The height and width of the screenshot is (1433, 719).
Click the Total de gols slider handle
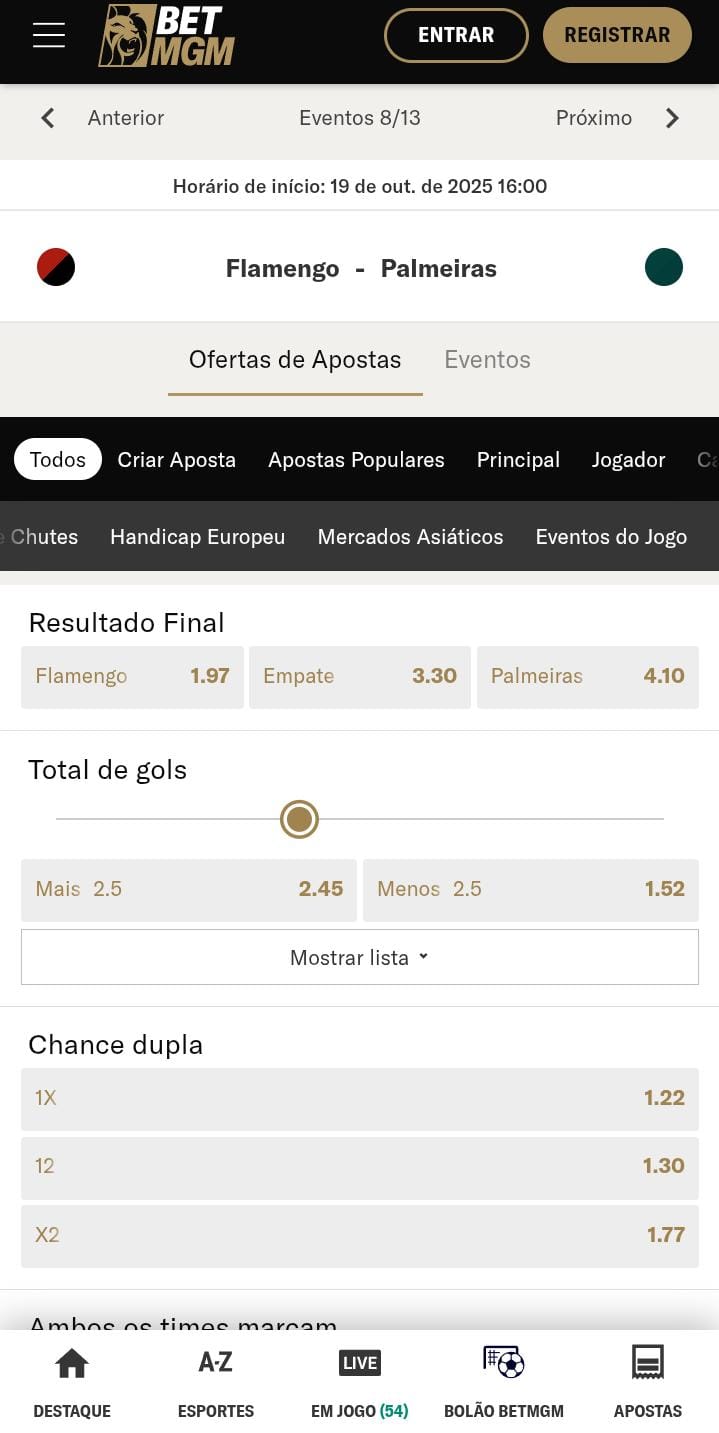299,819
